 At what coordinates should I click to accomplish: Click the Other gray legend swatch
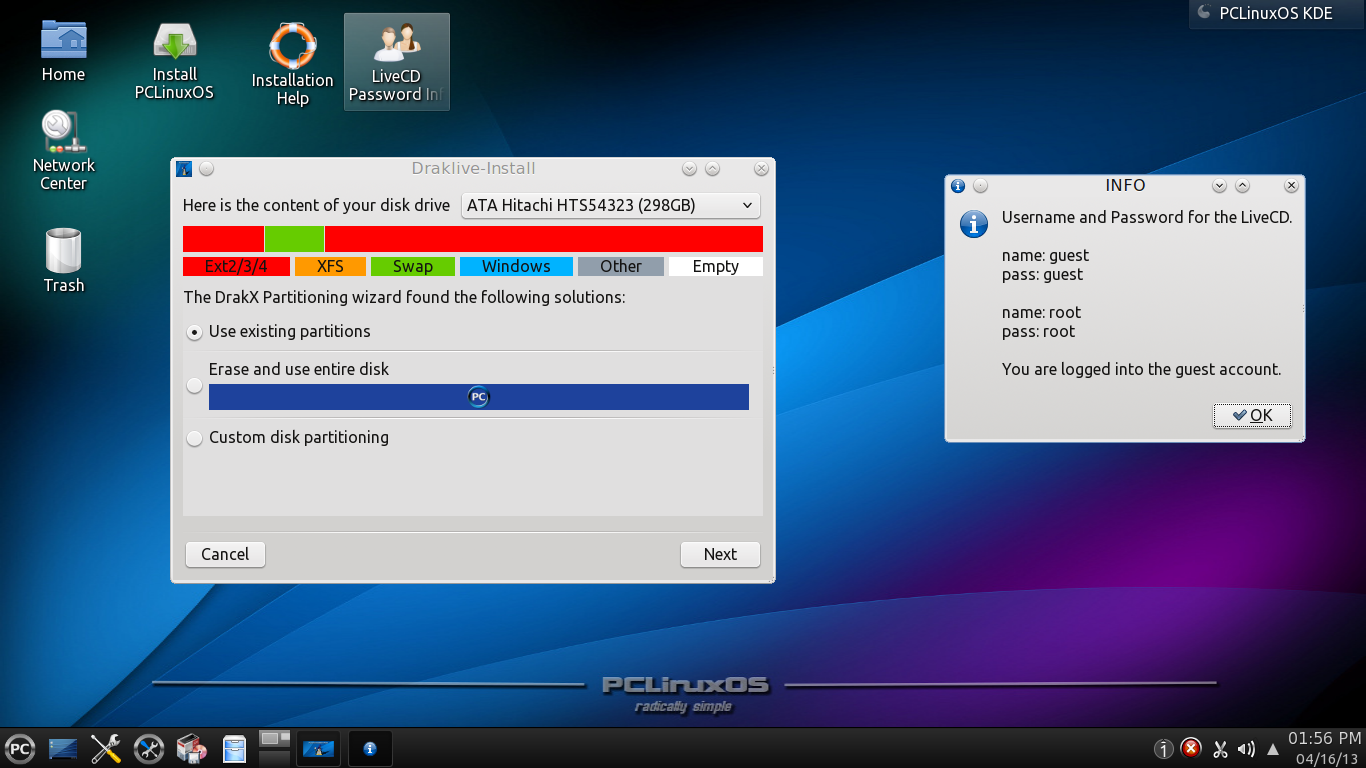pyautogui.click(x=620, y=267)
